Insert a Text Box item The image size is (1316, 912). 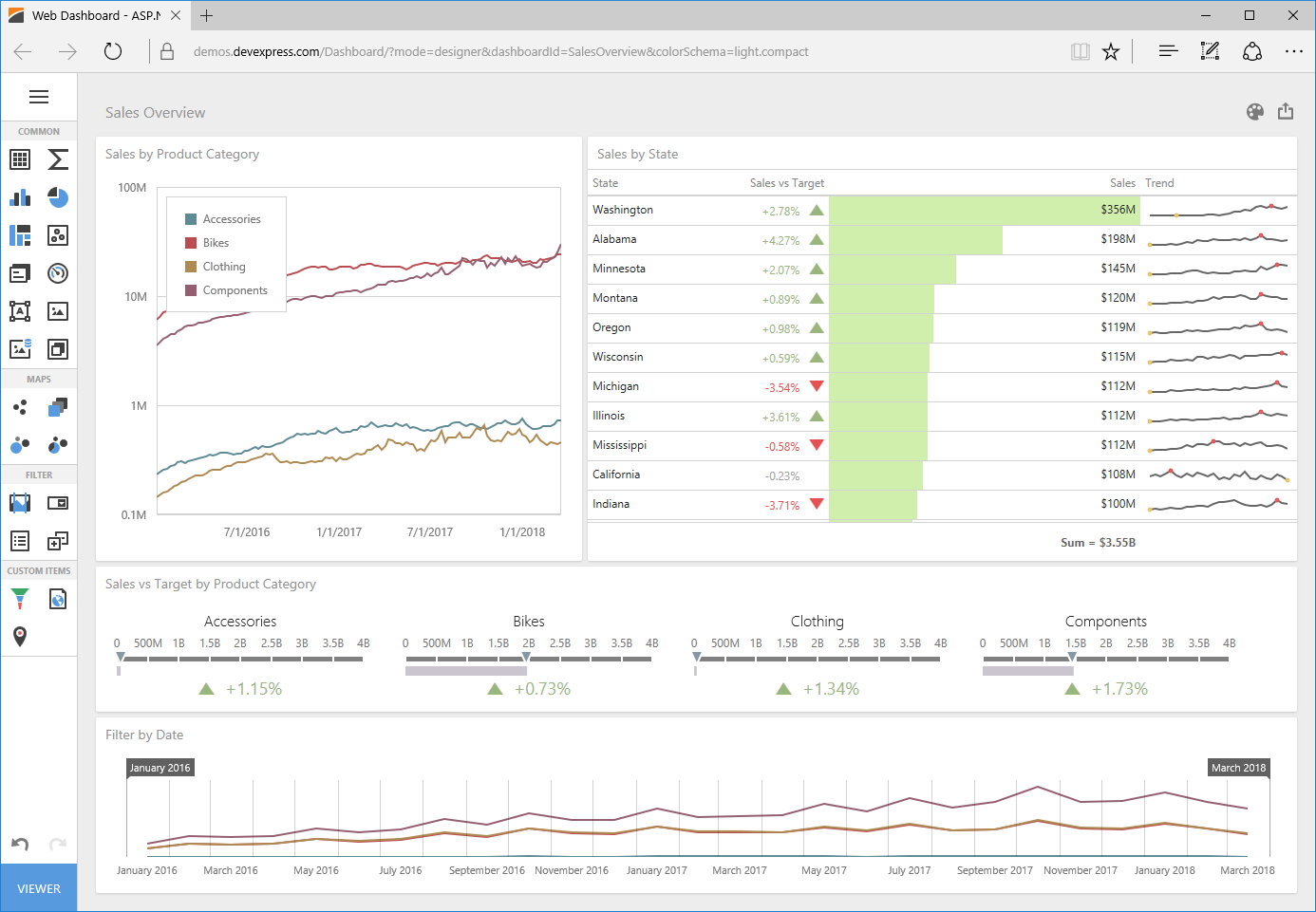click(x=20, y=311)
